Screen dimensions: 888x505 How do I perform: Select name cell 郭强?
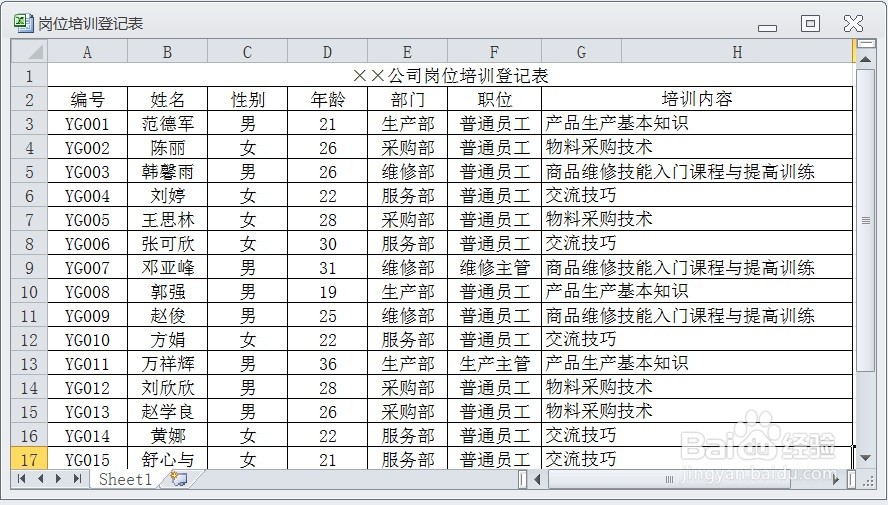tap(168, 291)
